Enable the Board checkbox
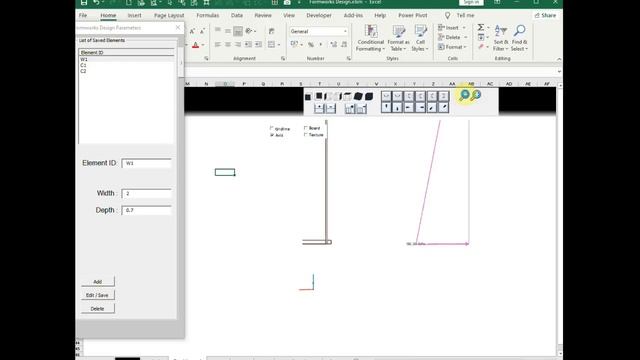640x360 pixels. 305,128
